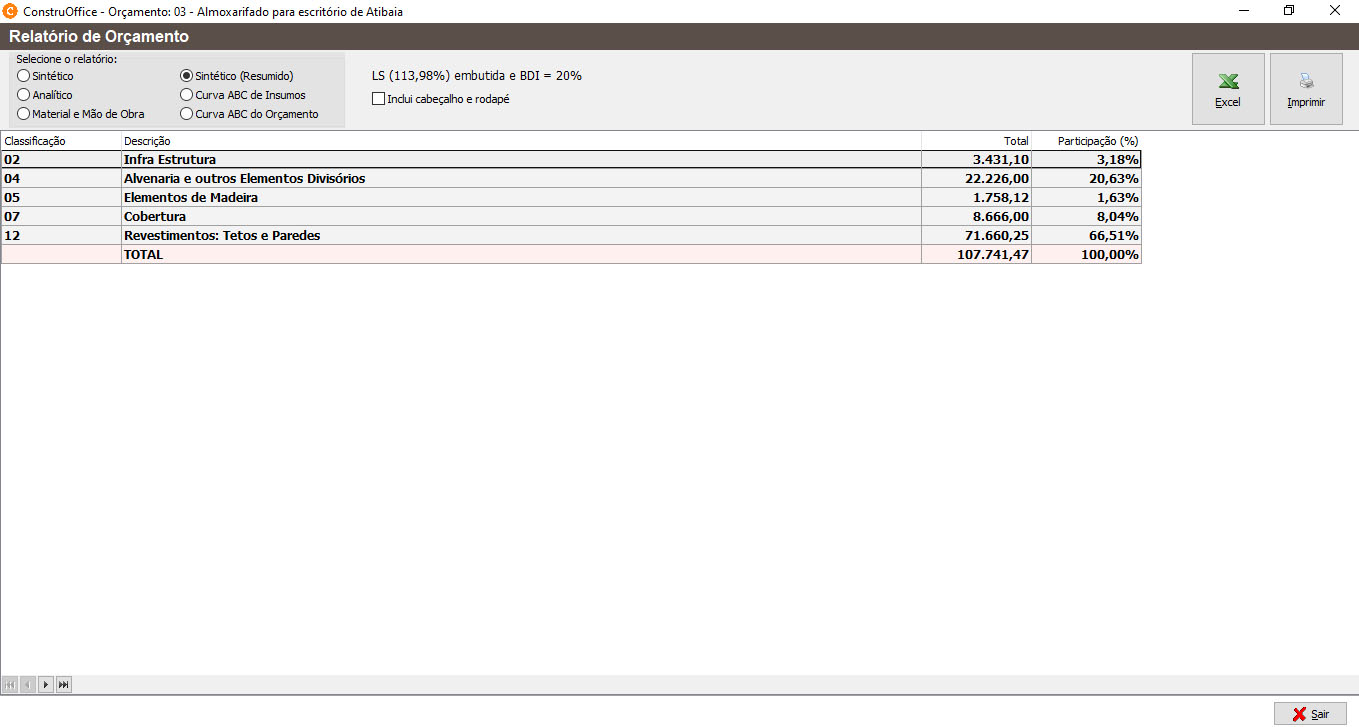Click the Total column header

pos(976,141)
